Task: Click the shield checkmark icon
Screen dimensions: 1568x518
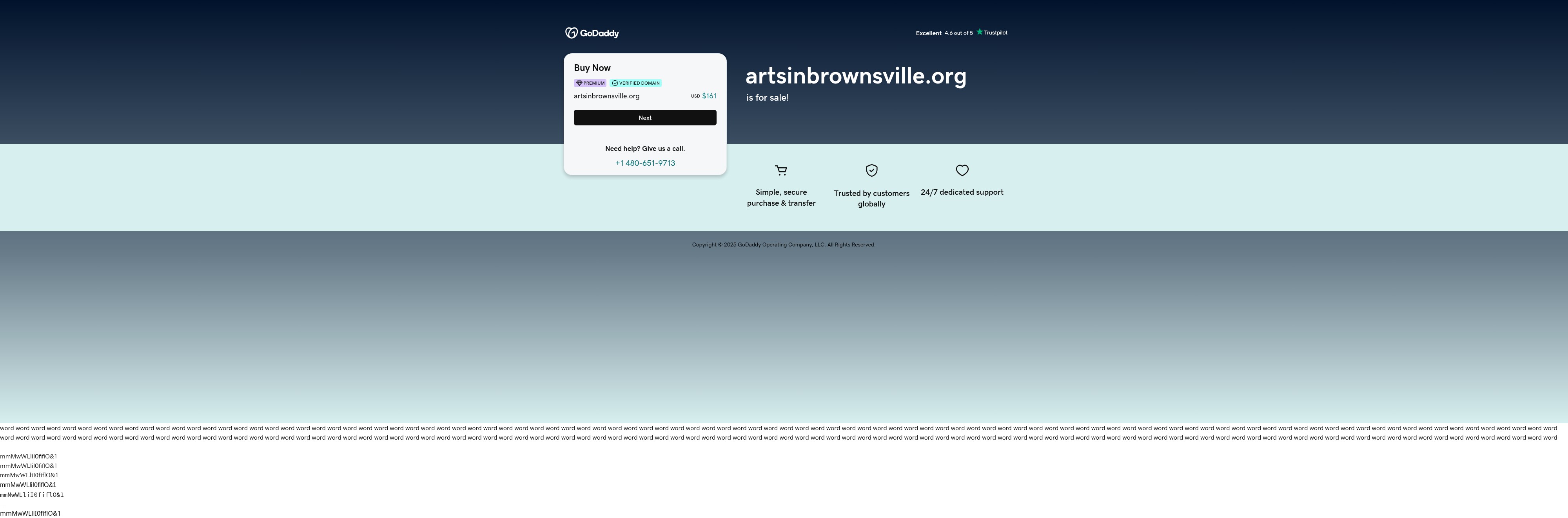Action: coord(872,170)
